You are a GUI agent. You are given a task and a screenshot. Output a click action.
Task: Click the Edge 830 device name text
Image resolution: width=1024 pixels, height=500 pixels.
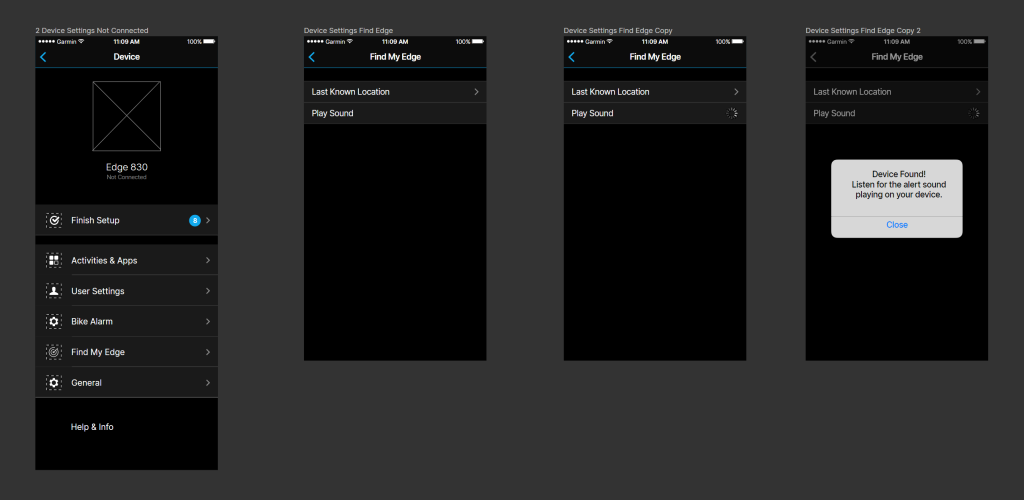click(127, 167)
